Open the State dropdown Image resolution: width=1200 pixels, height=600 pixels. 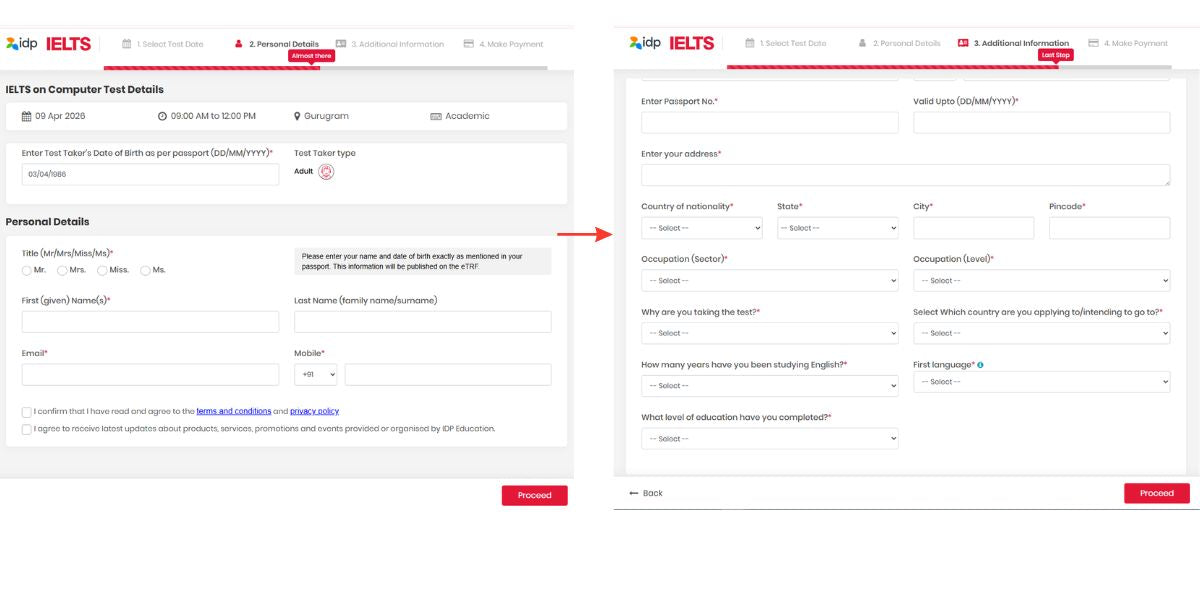838,228
